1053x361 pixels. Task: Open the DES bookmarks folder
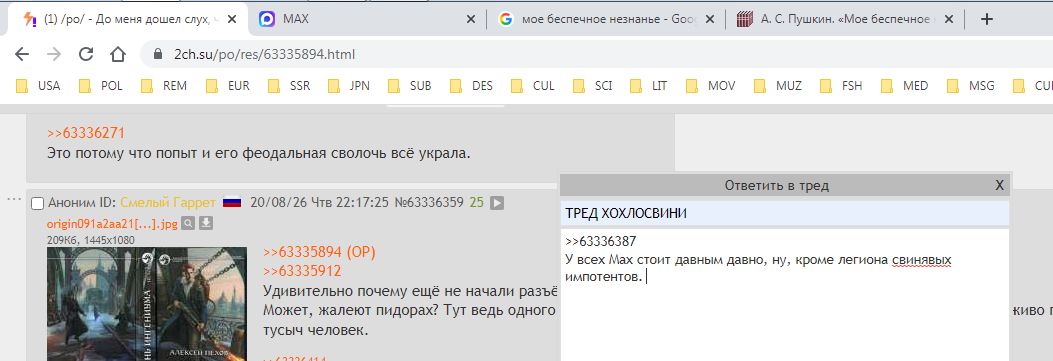(471, 86)
